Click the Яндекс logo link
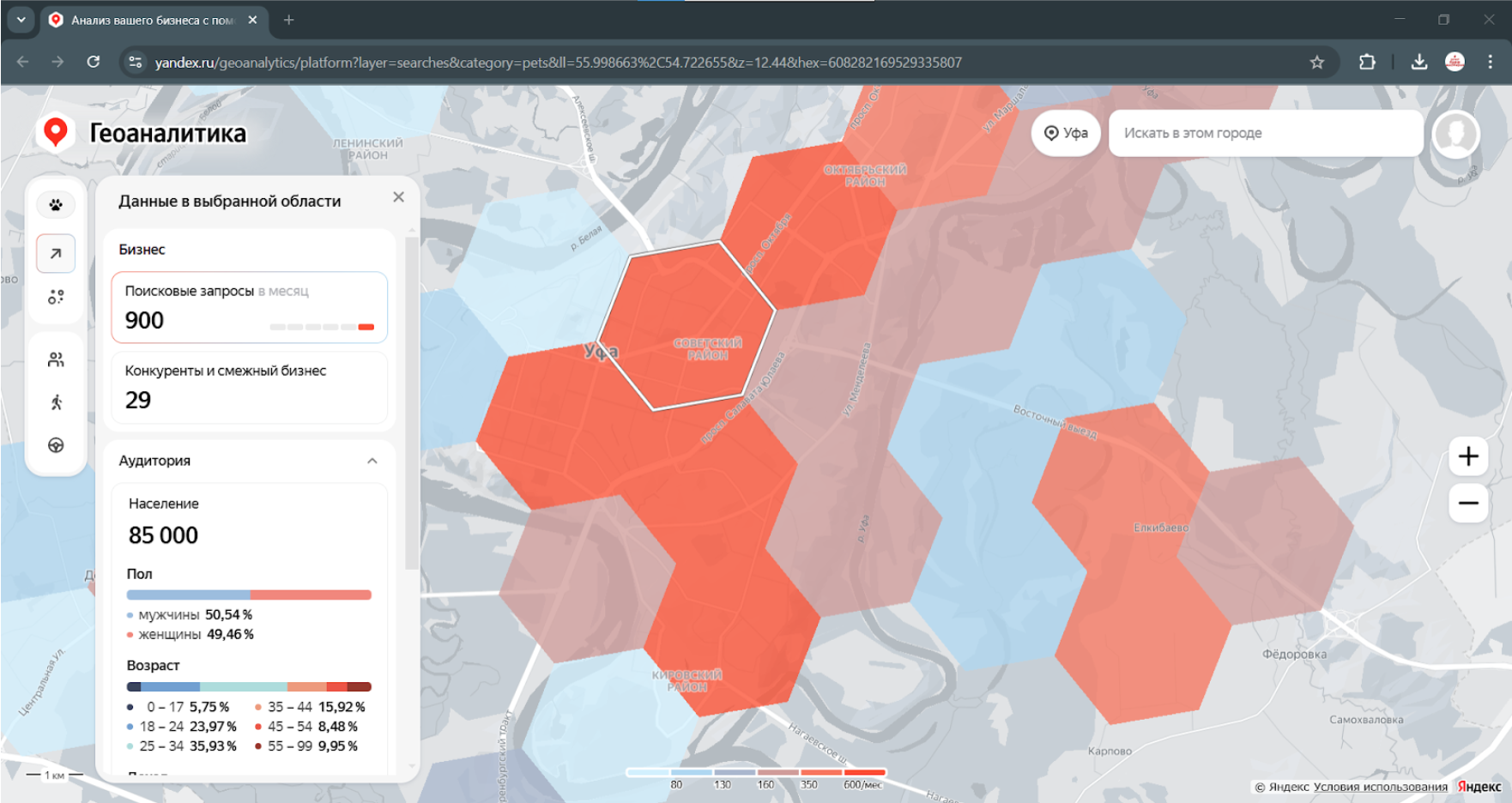 1479,787
